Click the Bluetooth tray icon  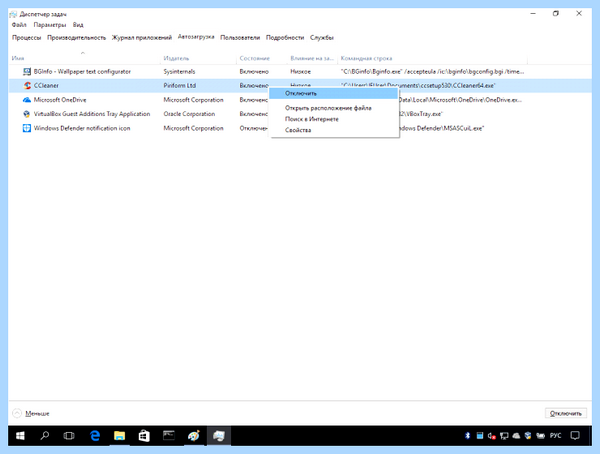[x=467, y=436]
